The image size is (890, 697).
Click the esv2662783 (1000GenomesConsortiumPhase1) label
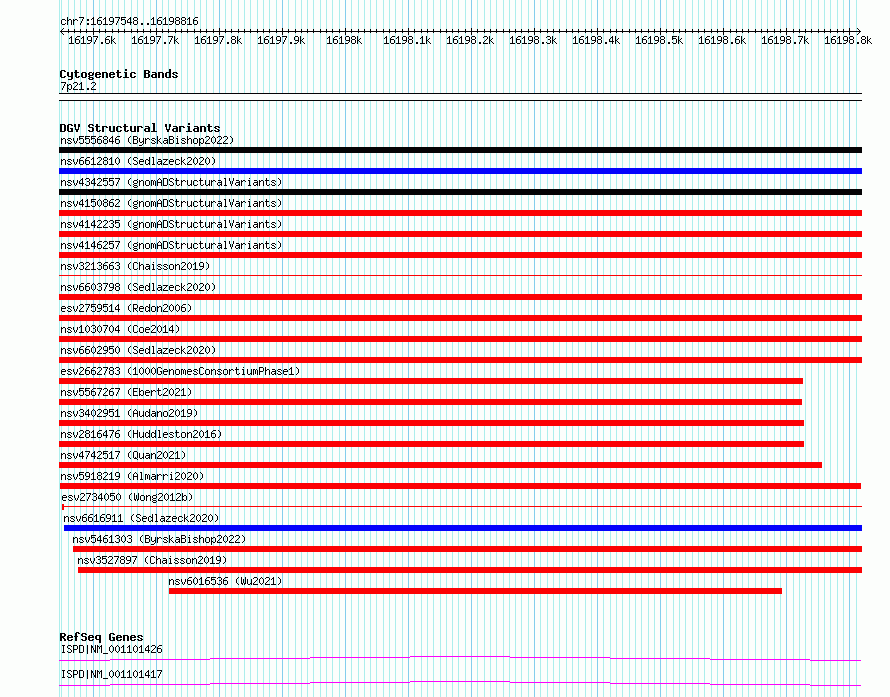click(x=180, y=371)
